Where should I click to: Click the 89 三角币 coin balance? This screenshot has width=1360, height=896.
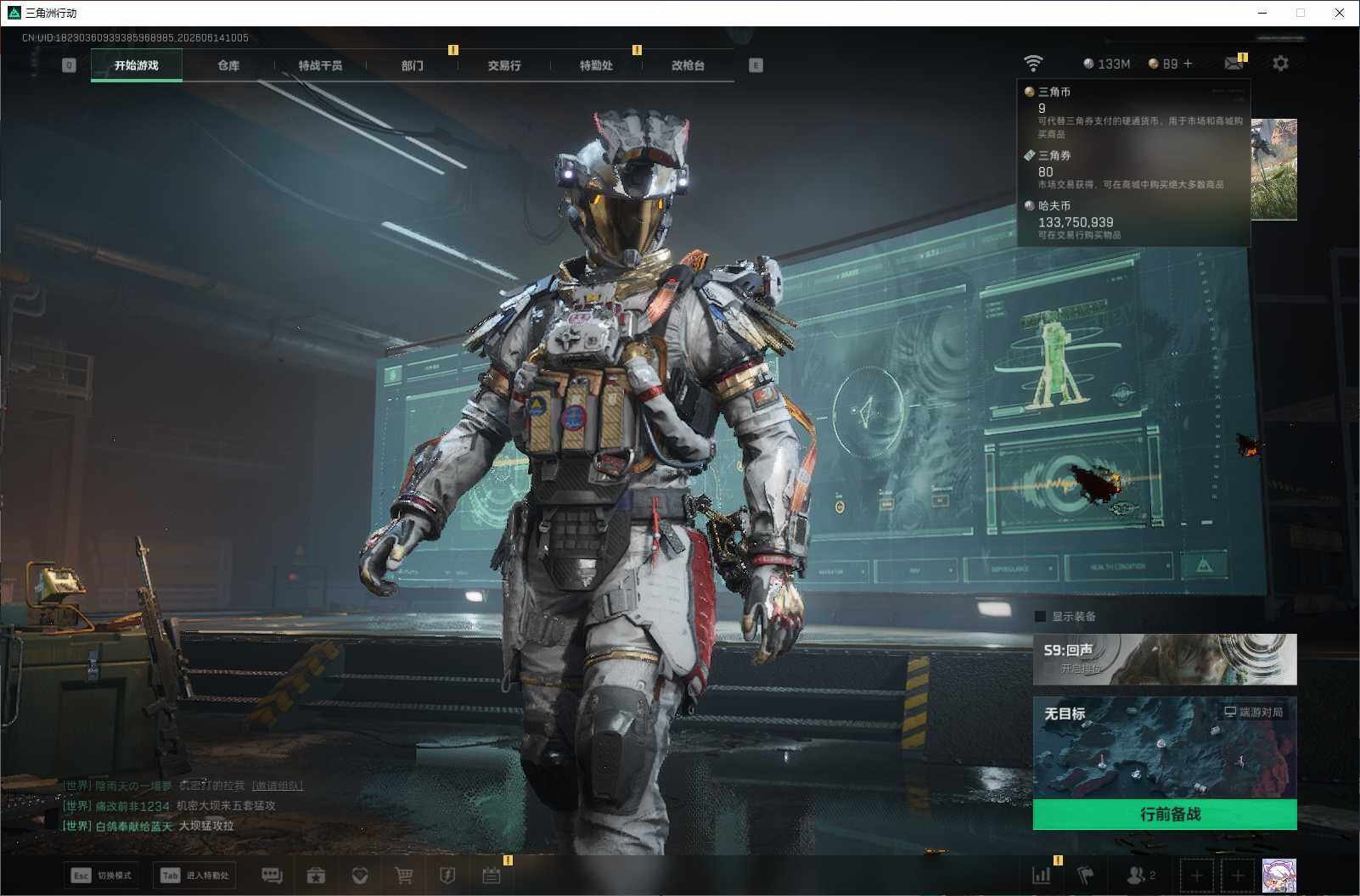(x=1163, y=64)
